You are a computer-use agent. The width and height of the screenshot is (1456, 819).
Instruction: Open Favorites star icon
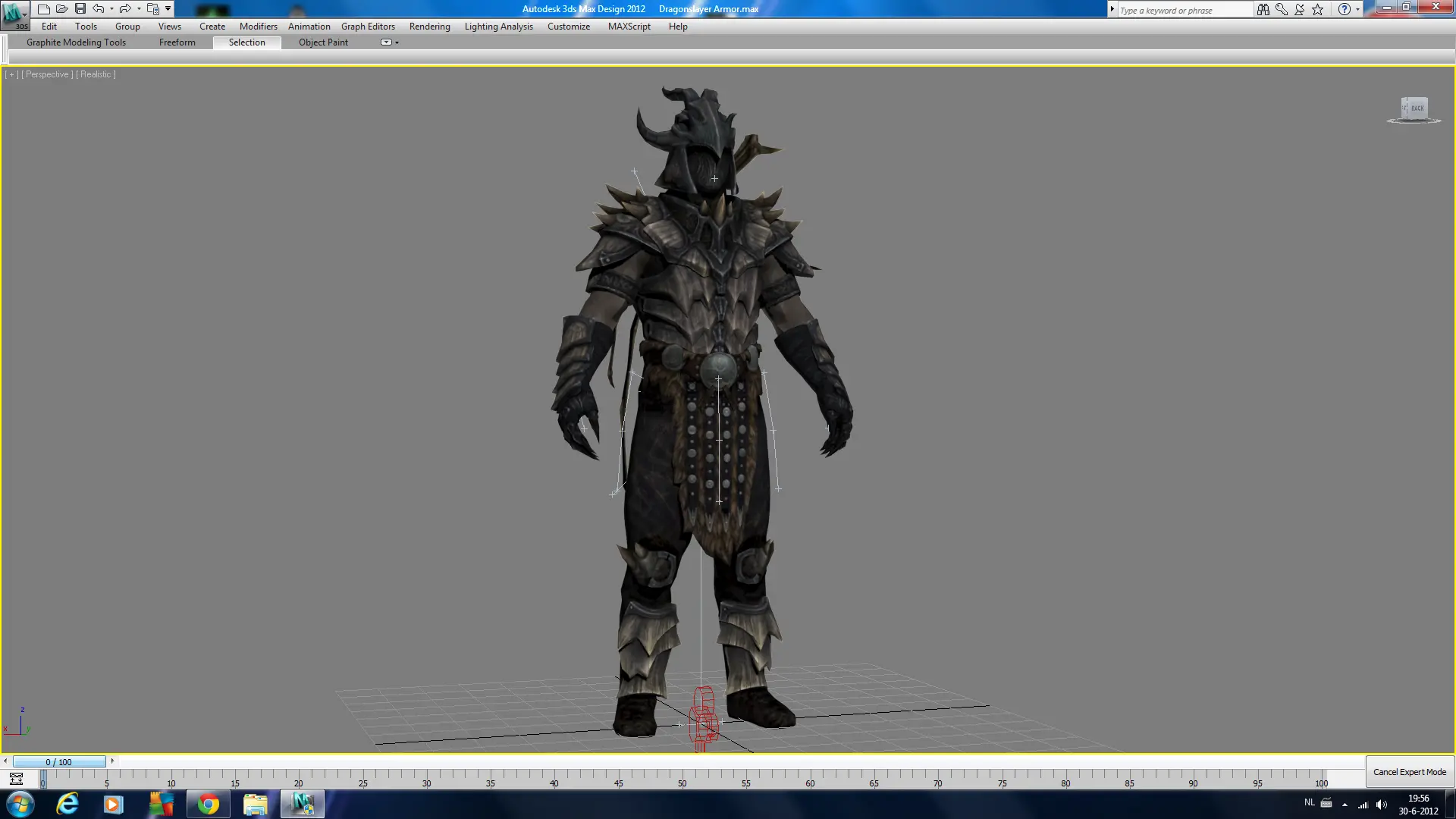(x=1318, y=10)
